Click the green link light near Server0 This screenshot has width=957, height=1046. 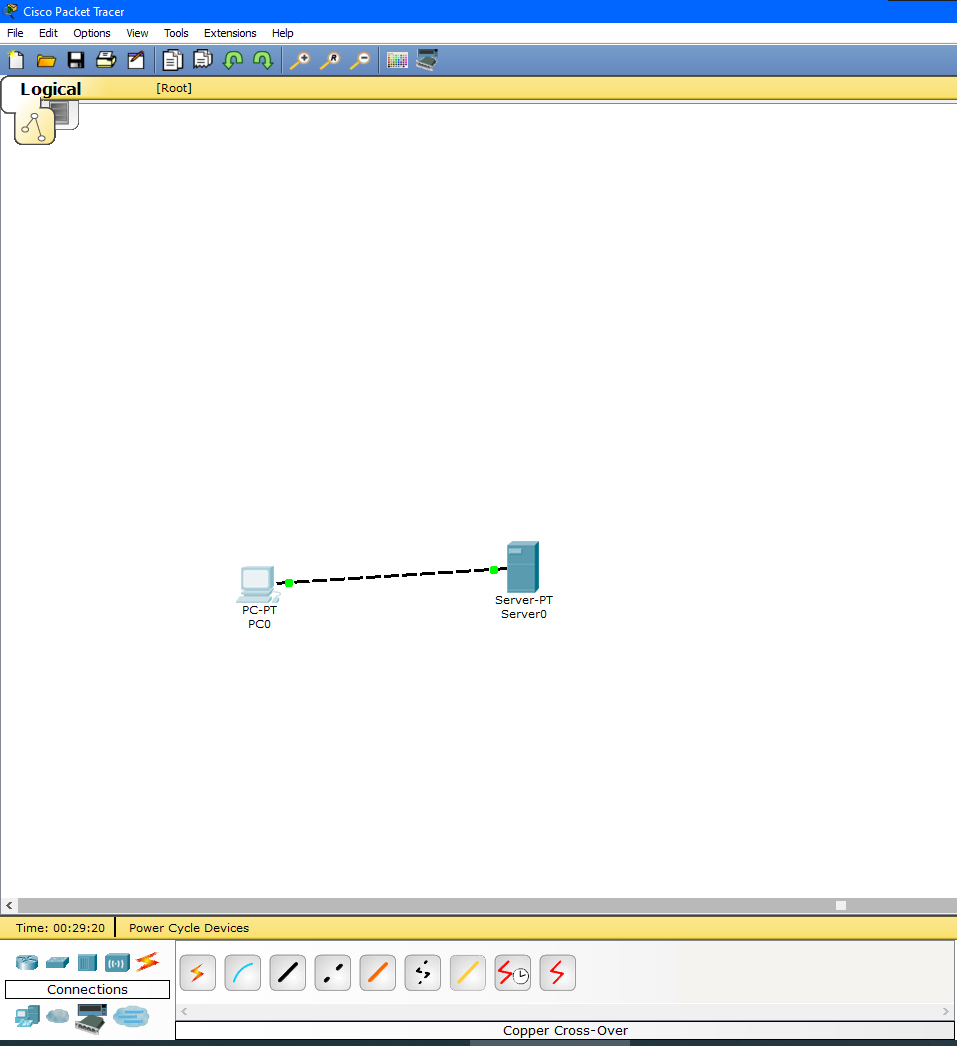[x=494, y=570]
